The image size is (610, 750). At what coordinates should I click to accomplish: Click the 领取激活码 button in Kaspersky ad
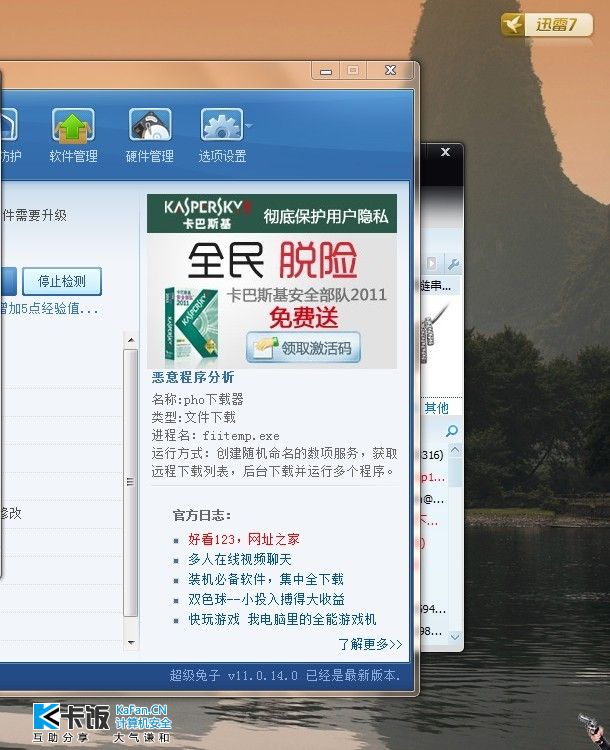pos(303,348)
